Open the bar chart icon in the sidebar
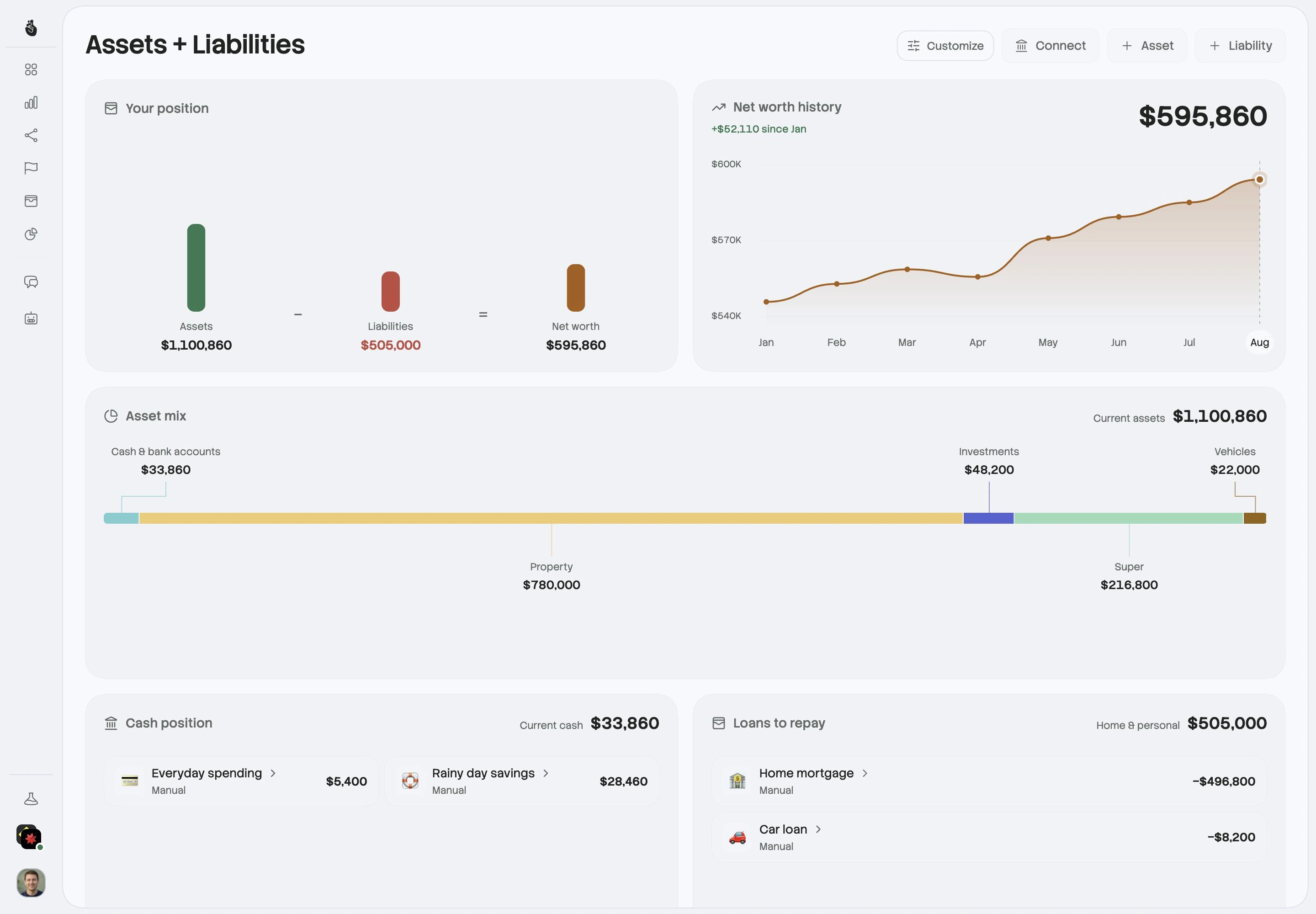 click(31, 102)
